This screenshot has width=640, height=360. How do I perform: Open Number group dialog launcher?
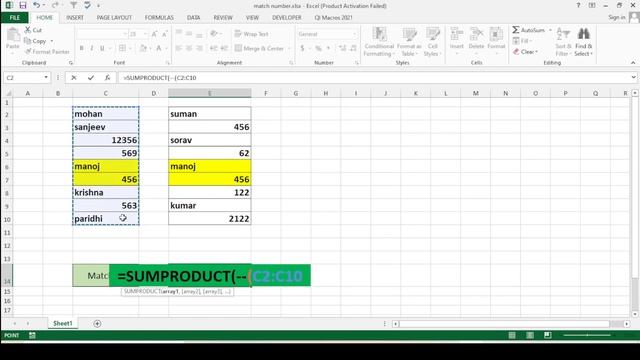[356, 63]
